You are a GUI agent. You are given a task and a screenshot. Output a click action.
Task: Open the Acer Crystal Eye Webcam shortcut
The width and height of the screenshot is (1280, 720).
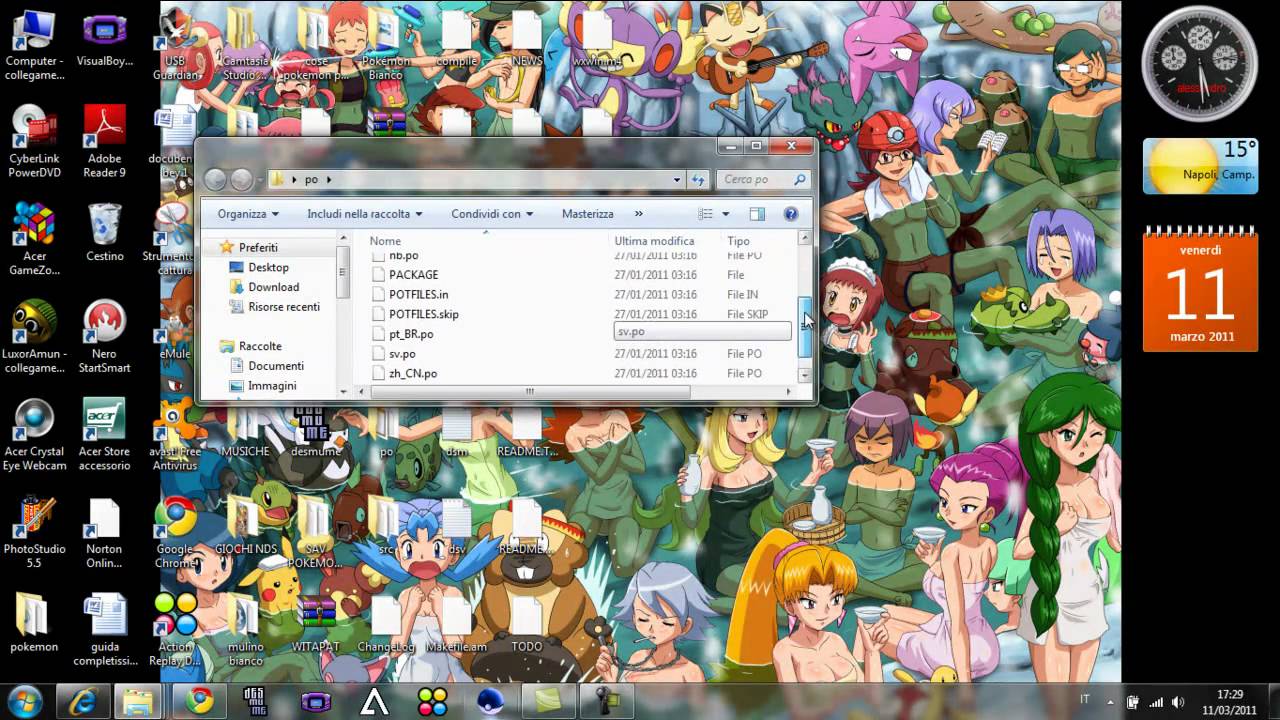pyautogui.click(x=34, y=434)
